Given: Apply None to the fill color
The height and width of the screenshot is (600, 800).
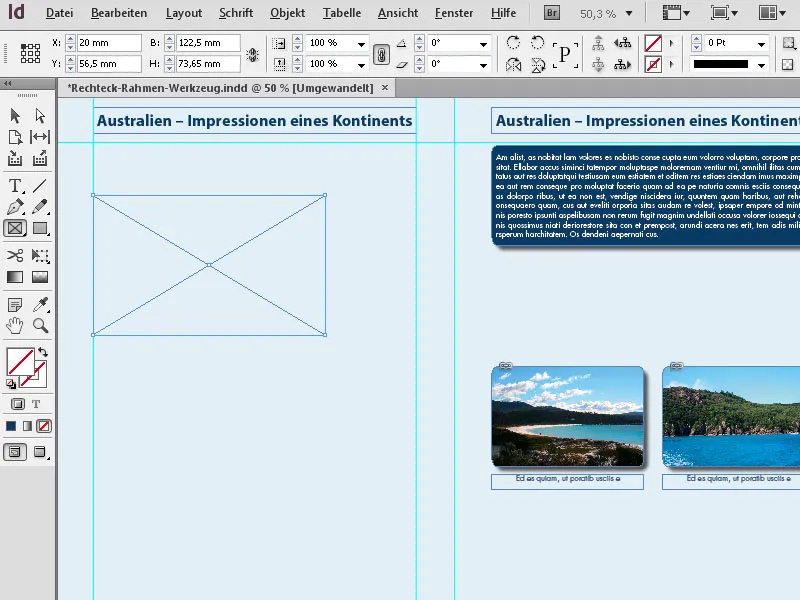Looking at the screenshot, I should pos(44,425).
